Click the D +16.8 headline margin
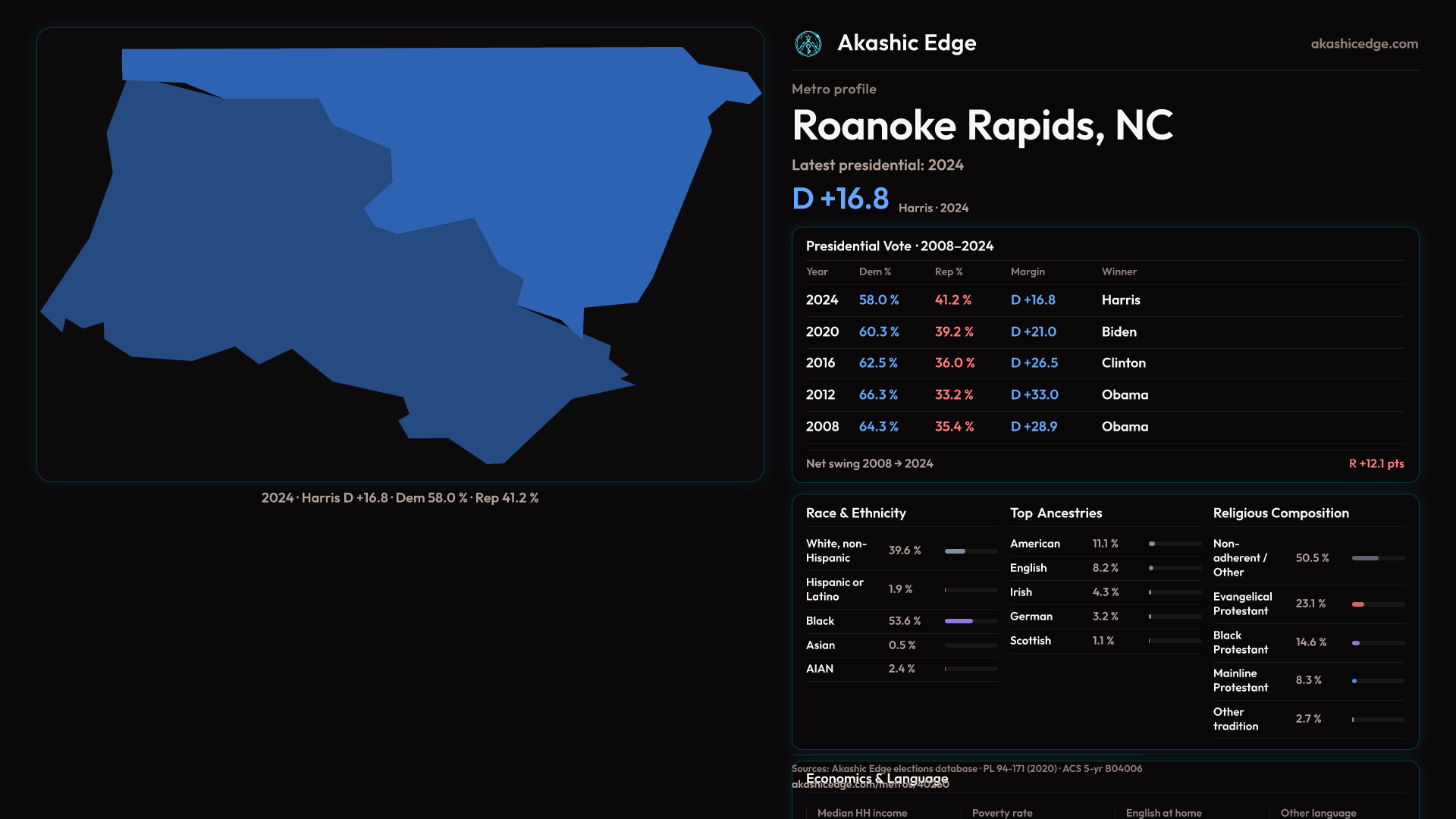This screenshot has width=1456, height=819. (x=840, y=199)
